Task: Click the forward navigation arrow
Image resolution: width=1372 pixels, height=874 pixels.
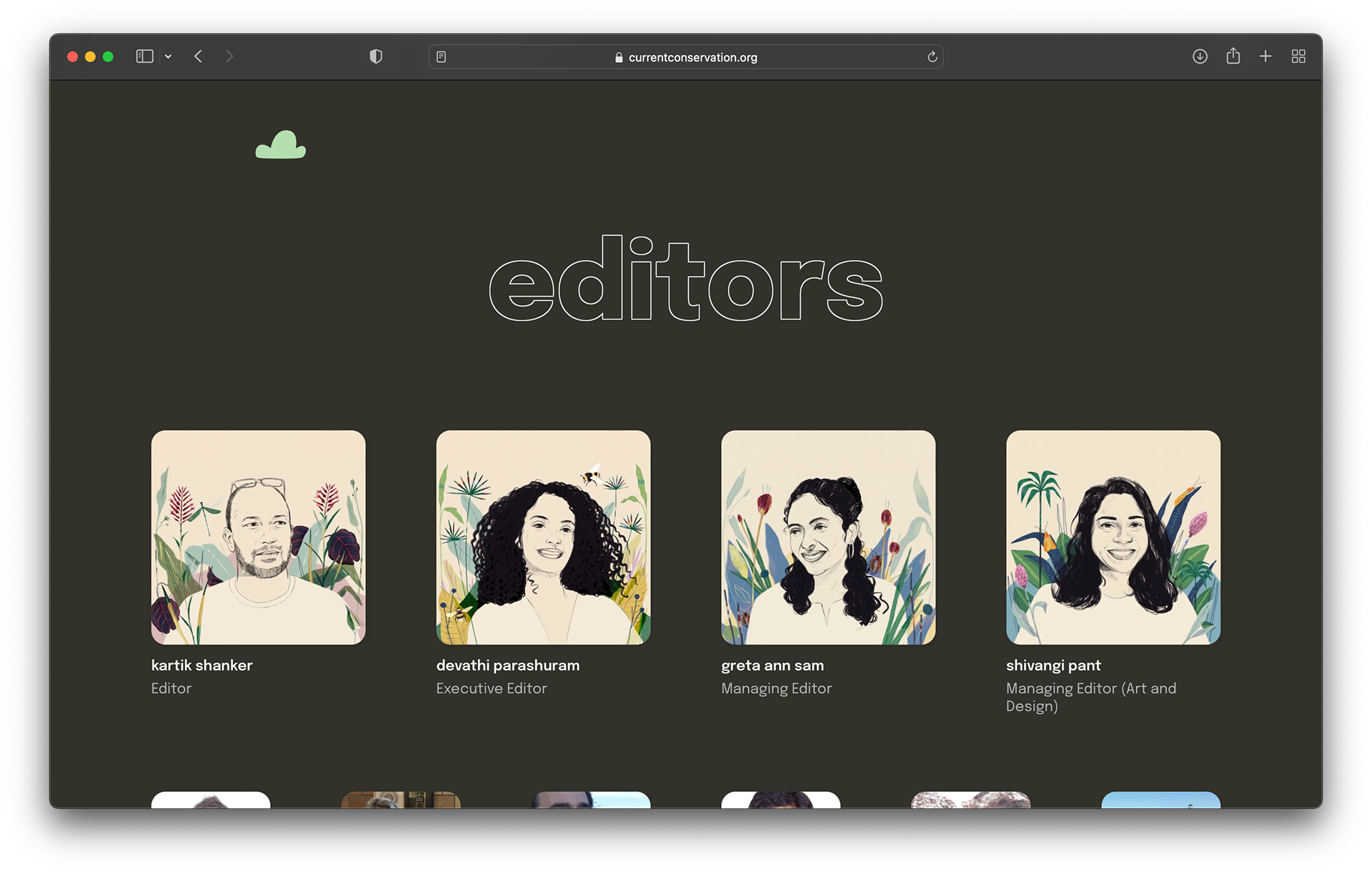Action: click(x=229, y=56)
